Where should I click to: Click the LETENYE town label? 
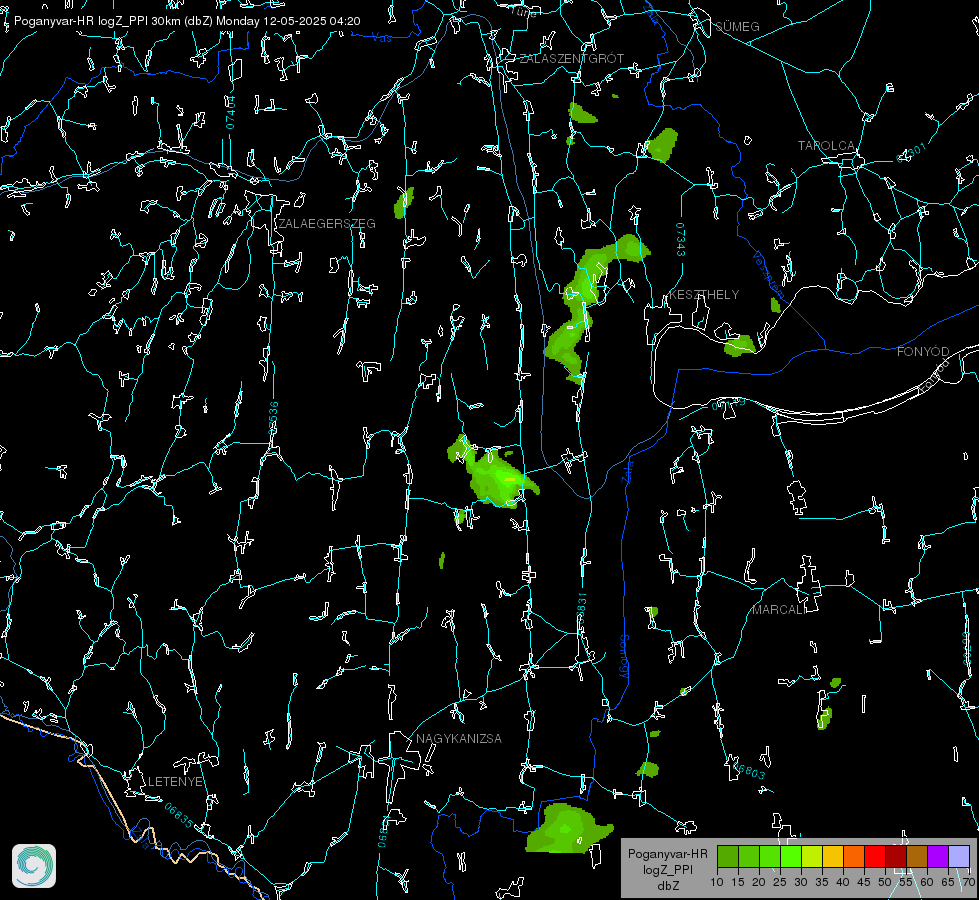[x=175, y=781]
